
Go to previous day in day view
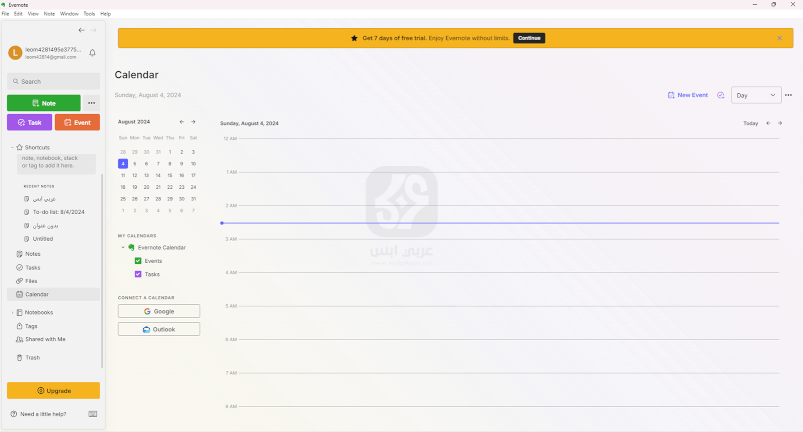[768, 123]
